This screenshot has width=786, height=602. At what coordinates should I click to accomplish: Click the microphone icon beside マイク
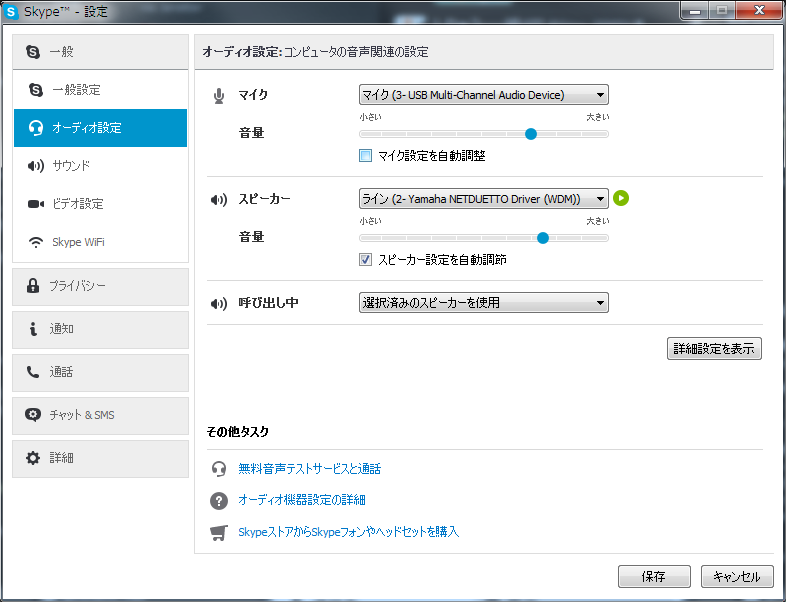219,96
